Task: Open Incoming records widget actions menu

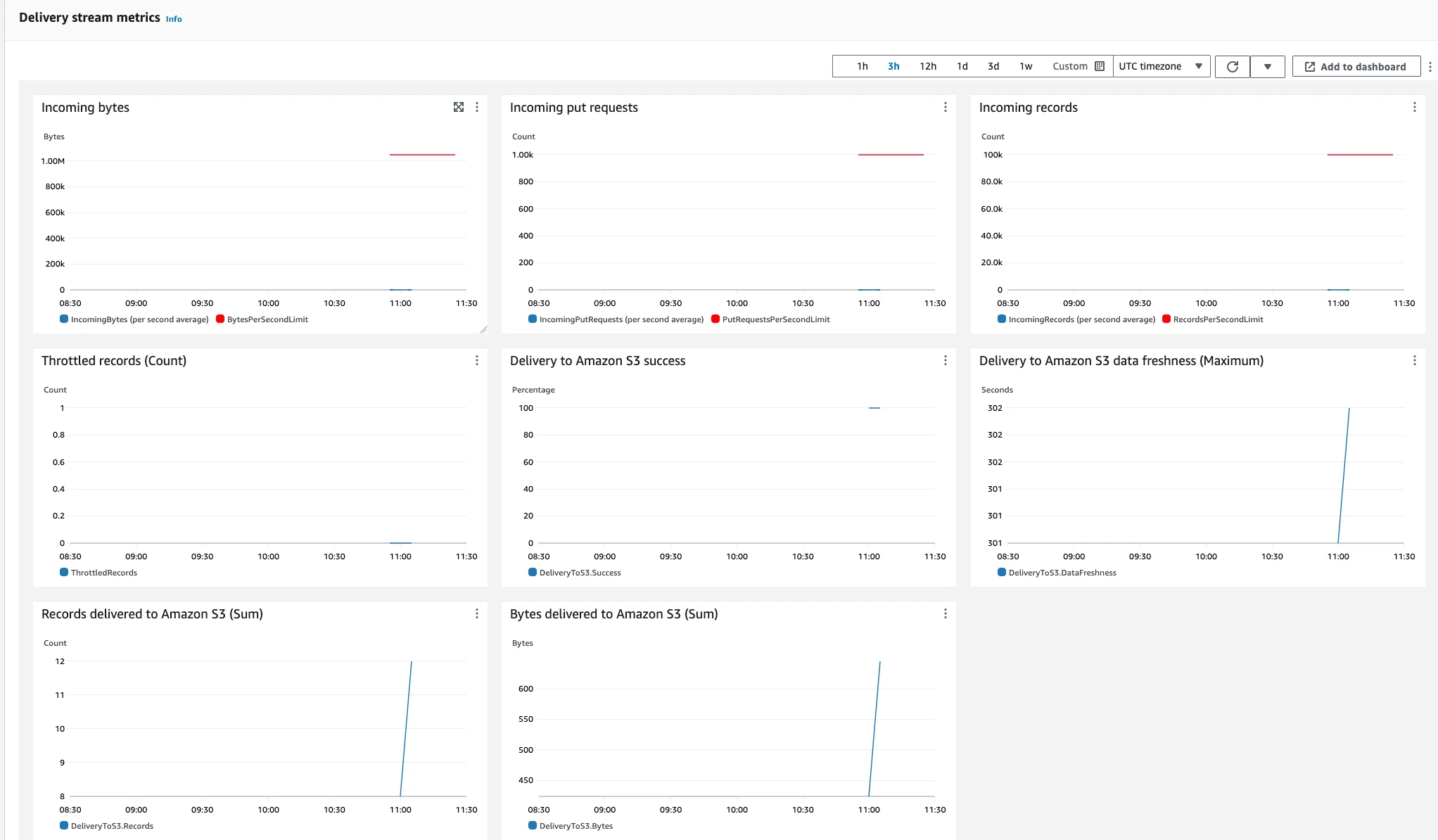Action: tap(1415, 107)
